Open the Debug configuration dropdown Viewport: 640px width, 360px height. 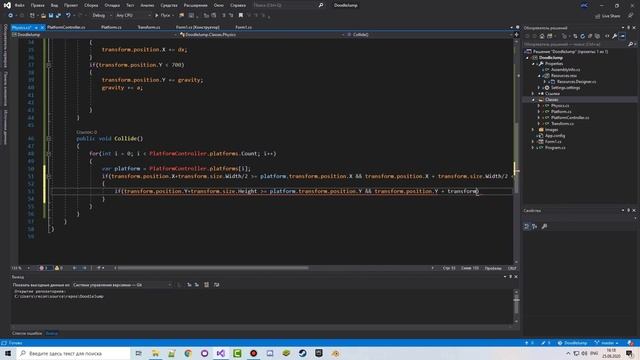click(101, 16)
